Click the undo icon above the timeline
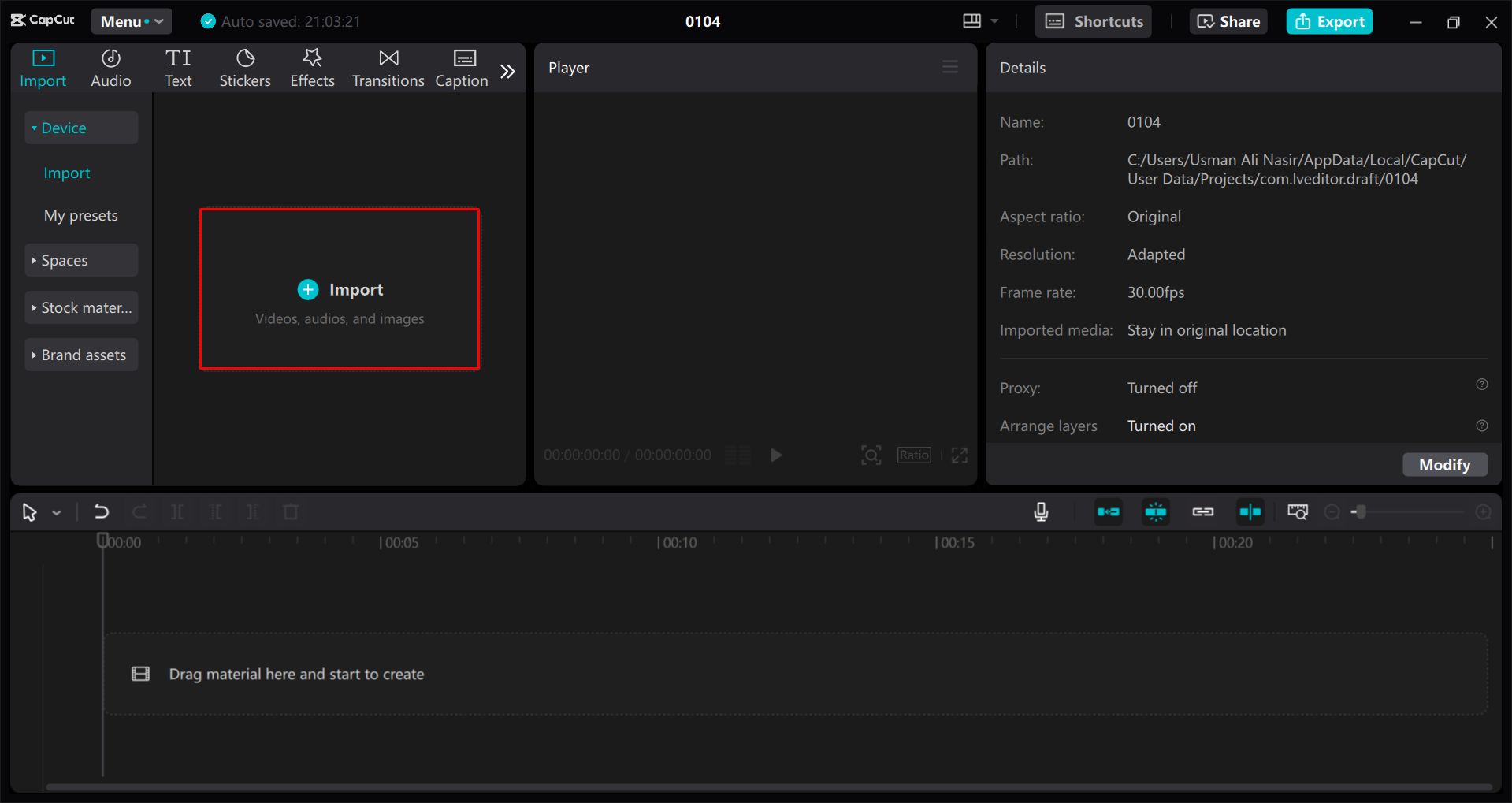Screen dimensions: 1512x803 click(101, 511)
